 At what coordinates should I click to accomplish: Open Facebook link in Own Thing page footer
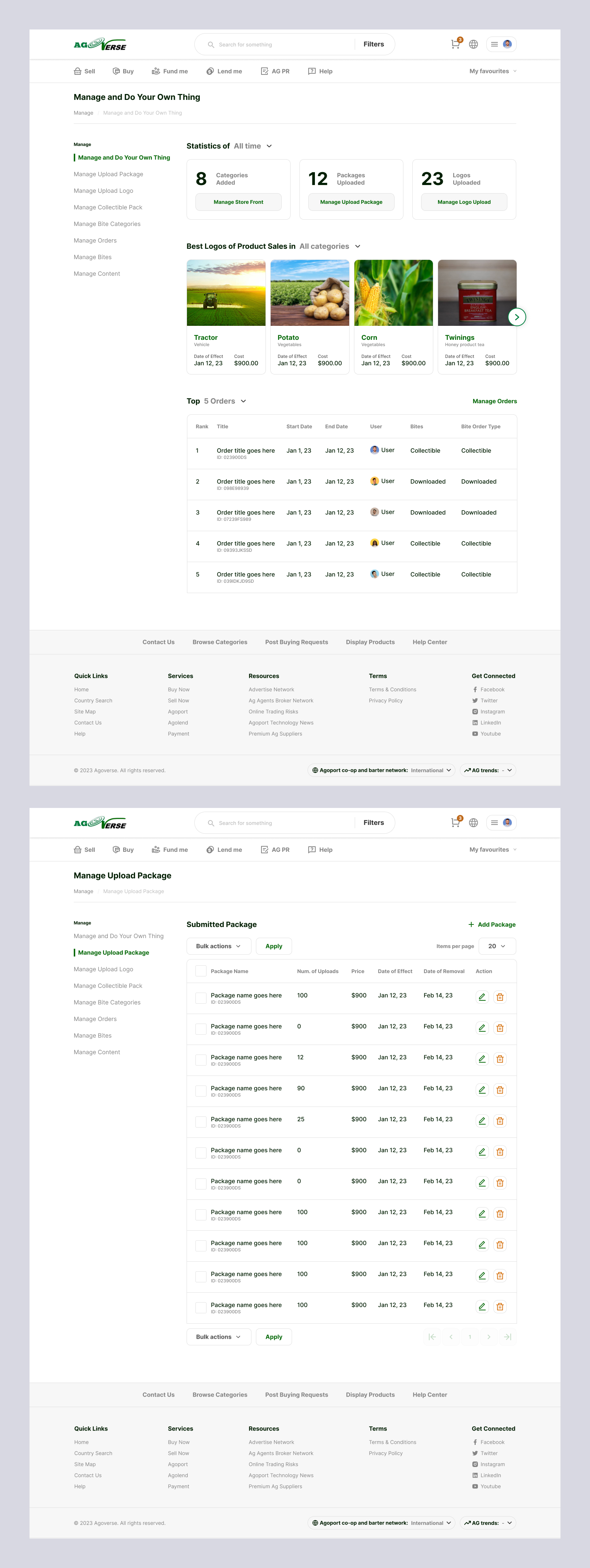pyautogui.click(x=488, y=690)
